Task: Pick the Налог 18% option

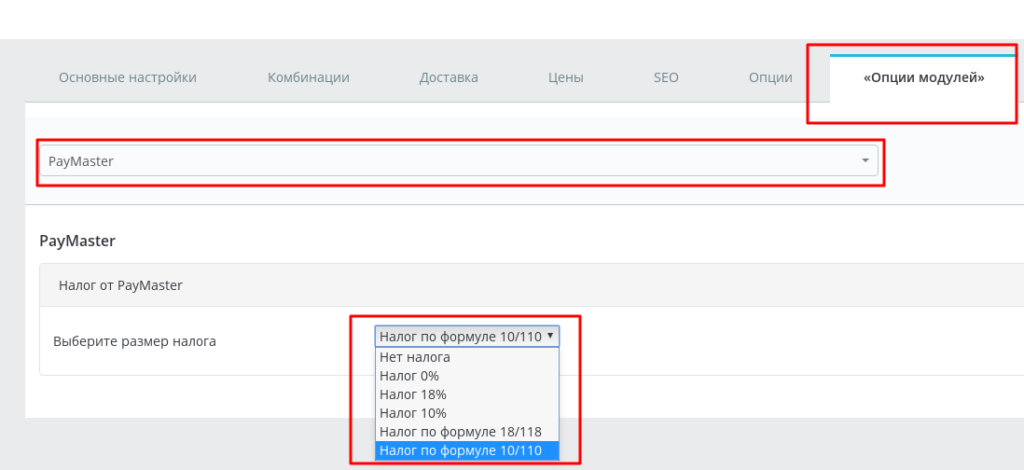Action: 412,395
